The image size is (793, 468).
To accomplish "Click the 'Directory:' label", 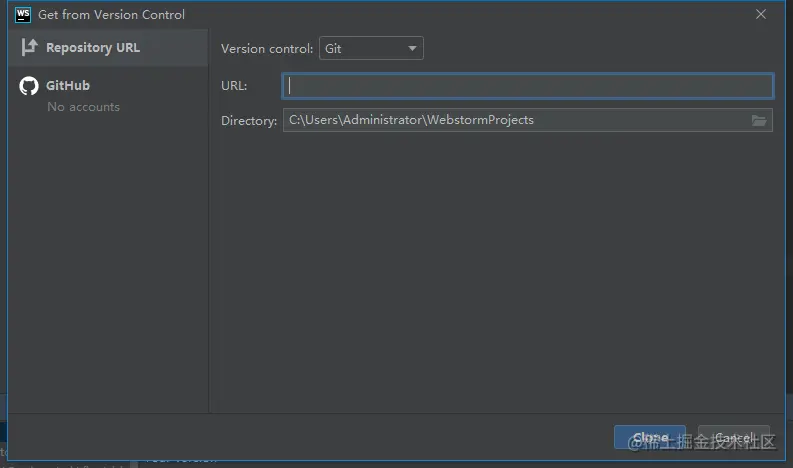I will pos(249,120).
